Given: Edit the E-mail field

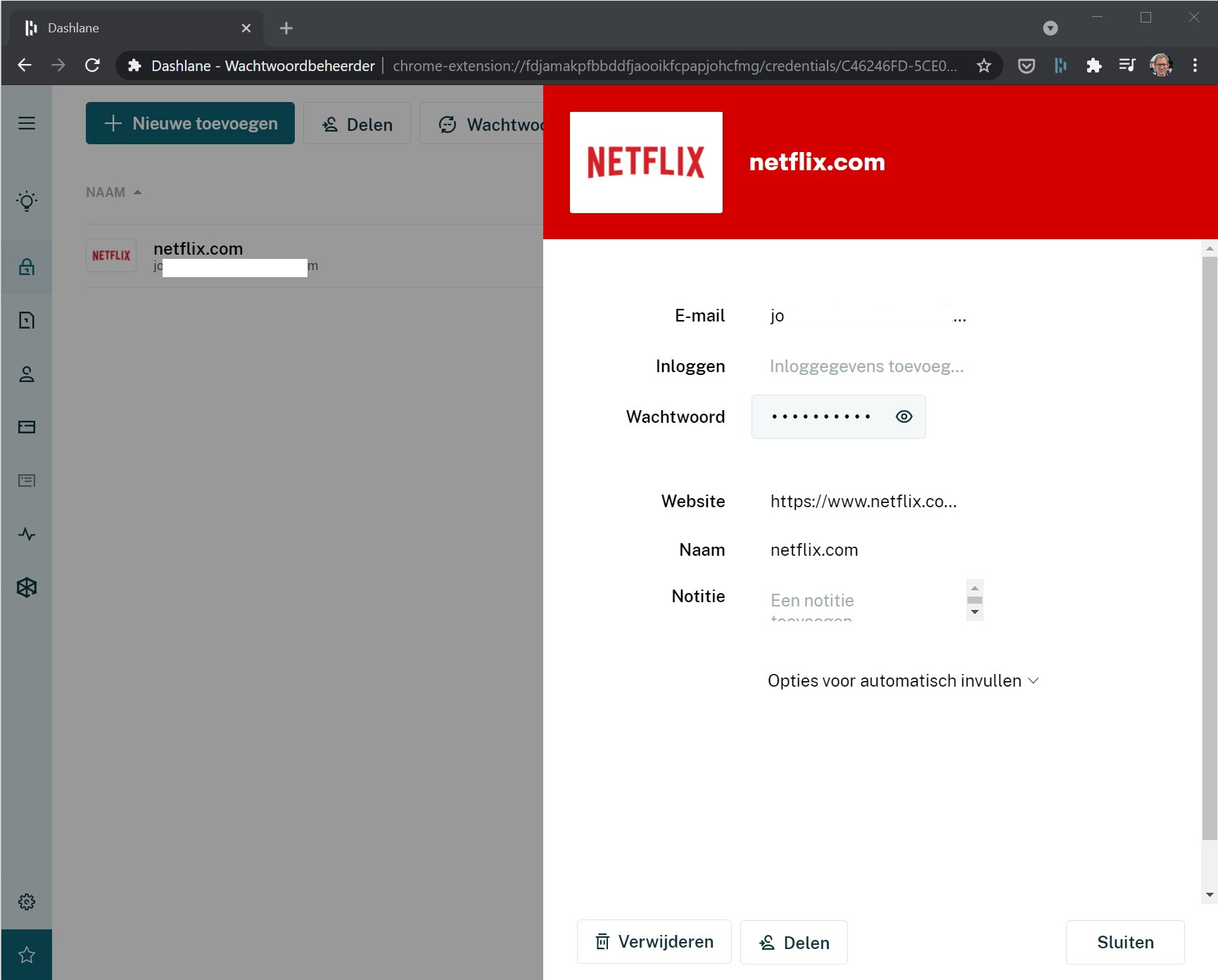Looking at the screenshot, I should point(868,316).
